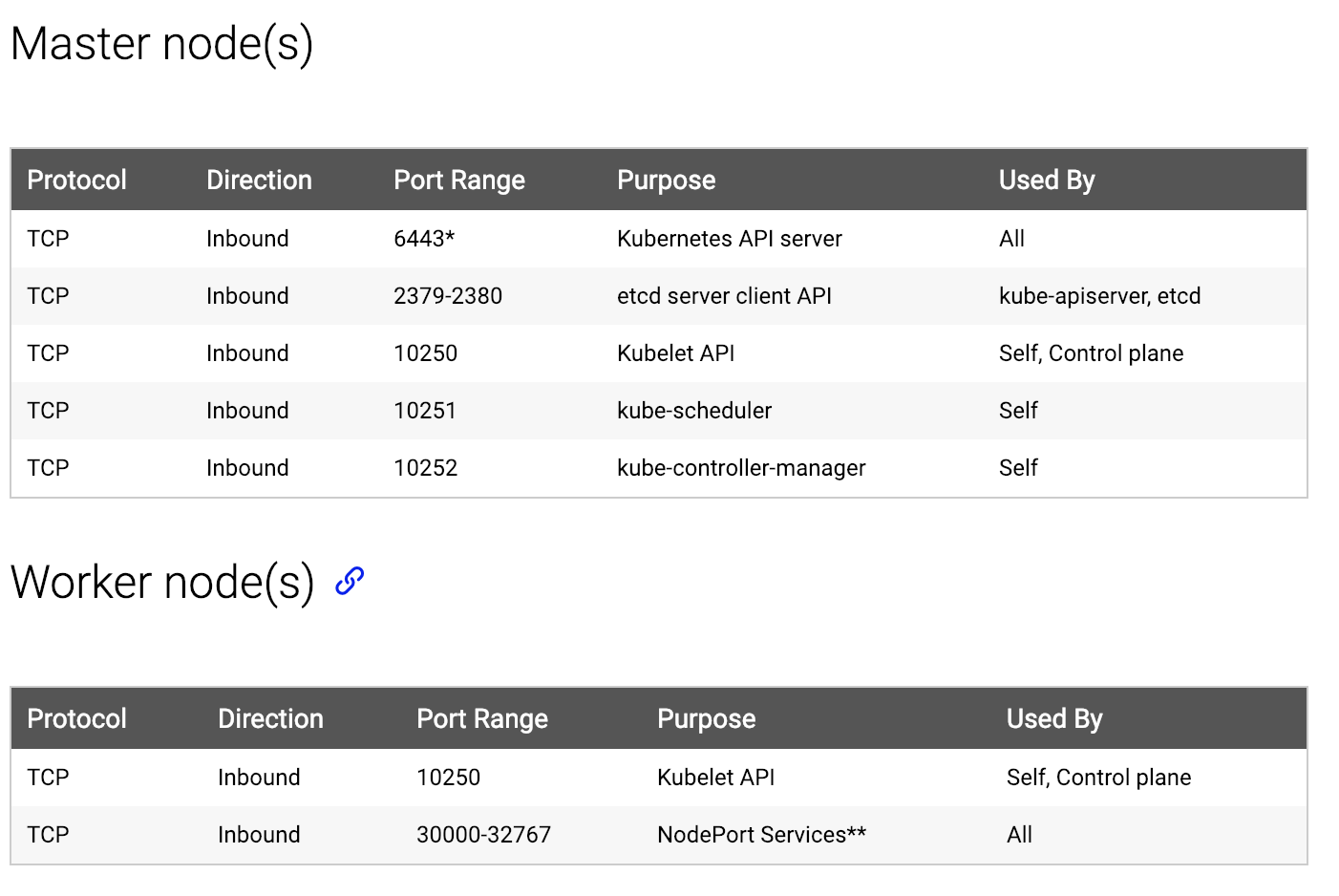Screen dimensions: 1339x896
Task: Click the anchor link icon beside Worker node(s)
Action: coord(350,581)
